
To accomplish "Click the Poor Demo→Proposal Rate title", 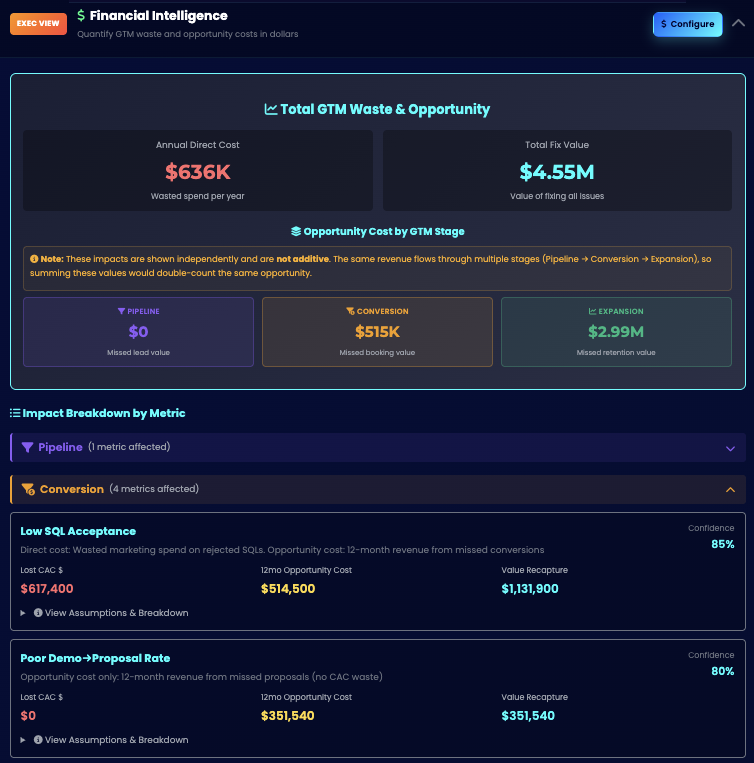I will 95,658.
